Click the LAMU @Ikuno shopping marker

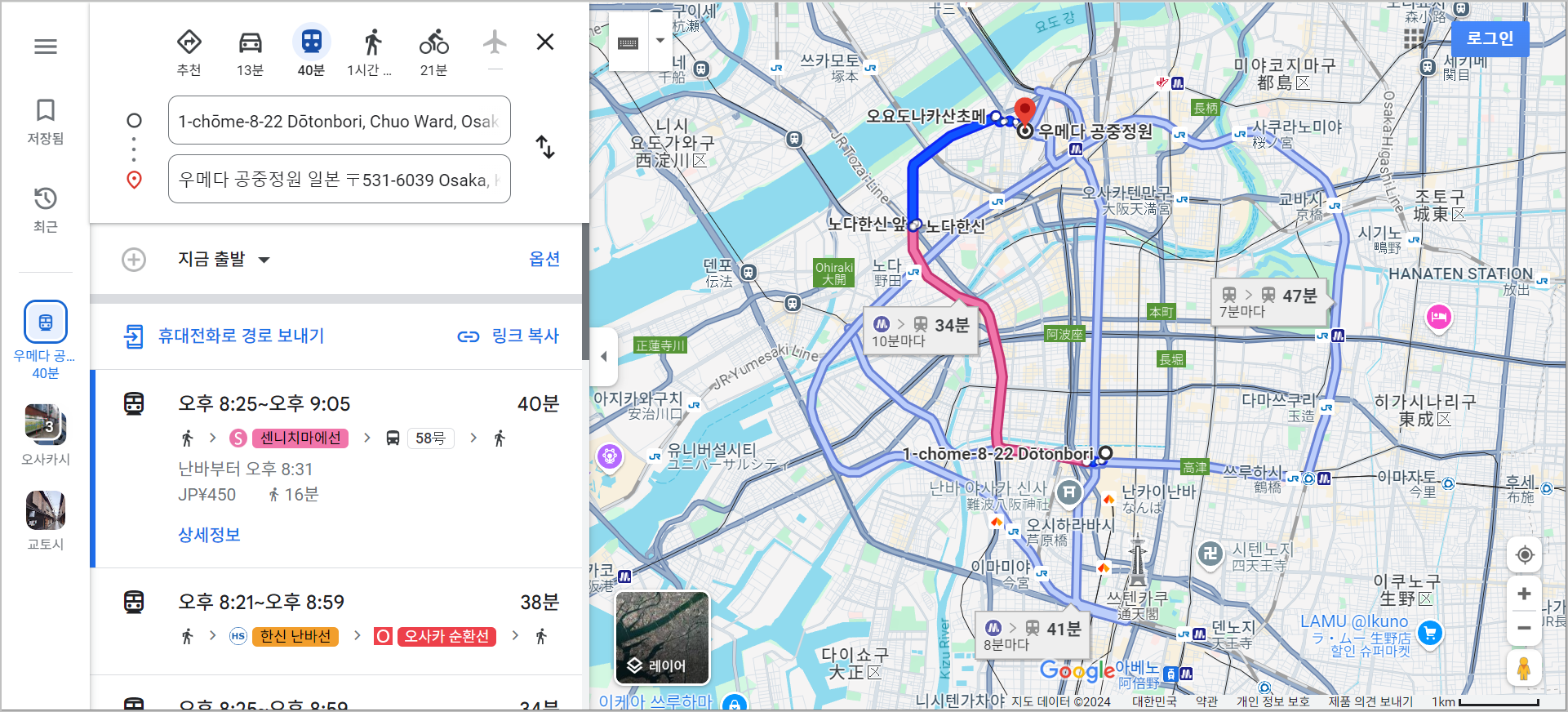1430,633
